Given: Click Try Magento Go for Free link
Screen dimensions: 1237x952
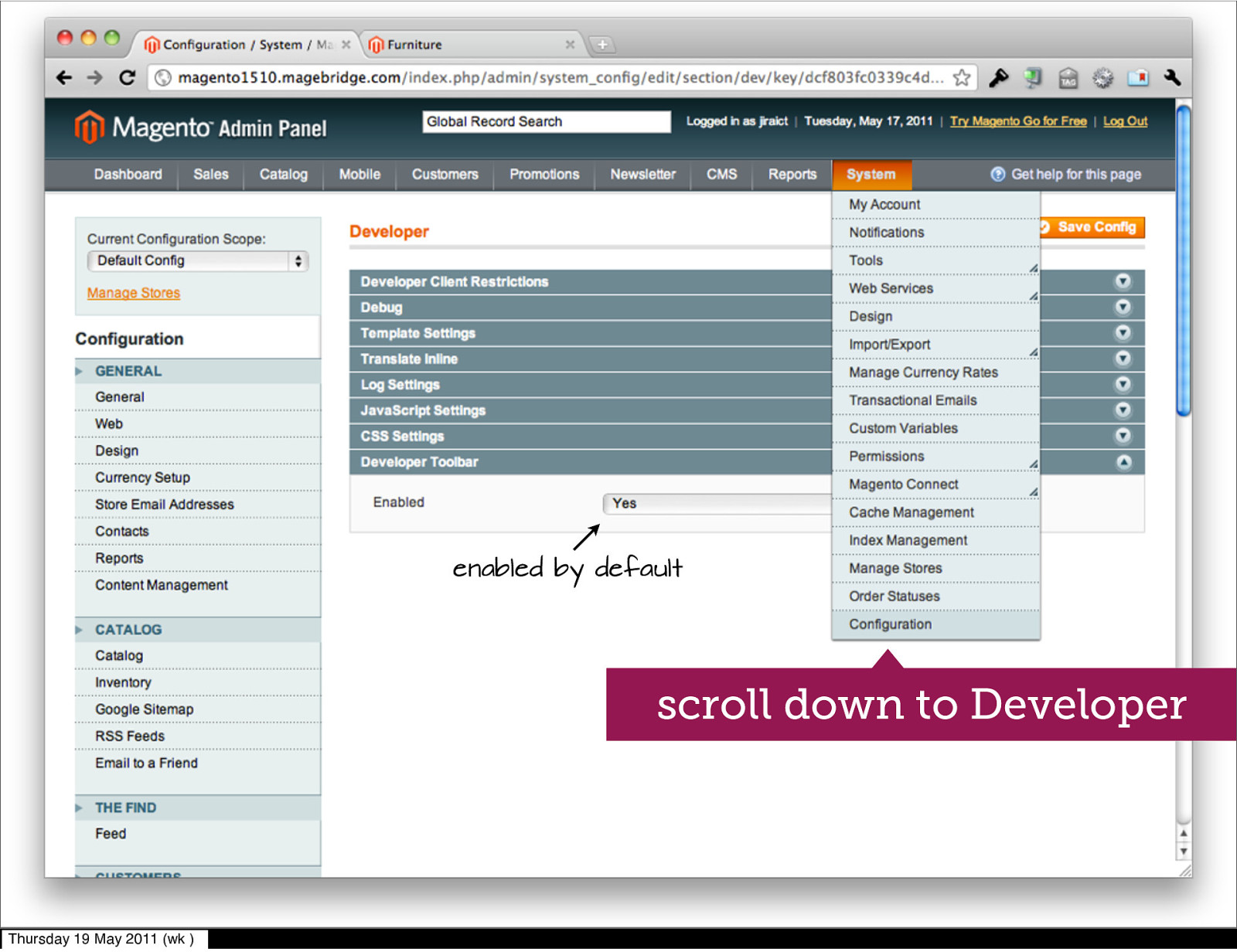Looking at the screenshot, I should pos(1018,121).
